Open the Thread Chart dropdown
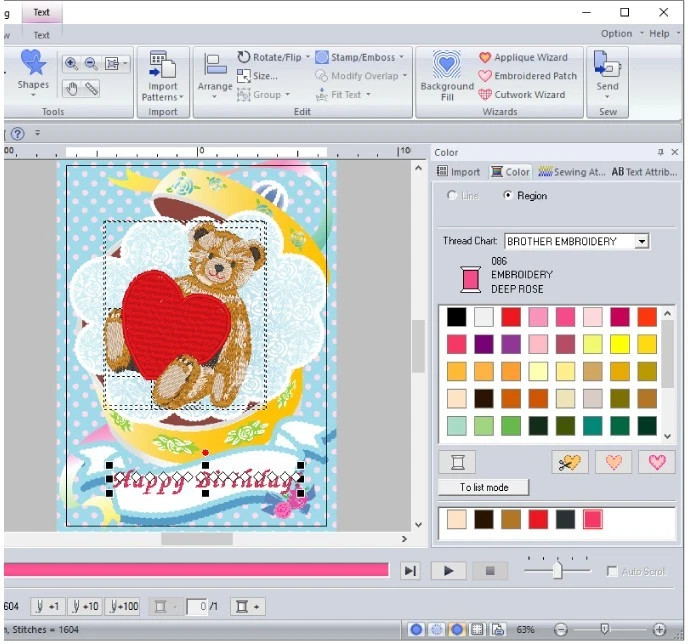The image size is (688, 644). pos(642,241)
